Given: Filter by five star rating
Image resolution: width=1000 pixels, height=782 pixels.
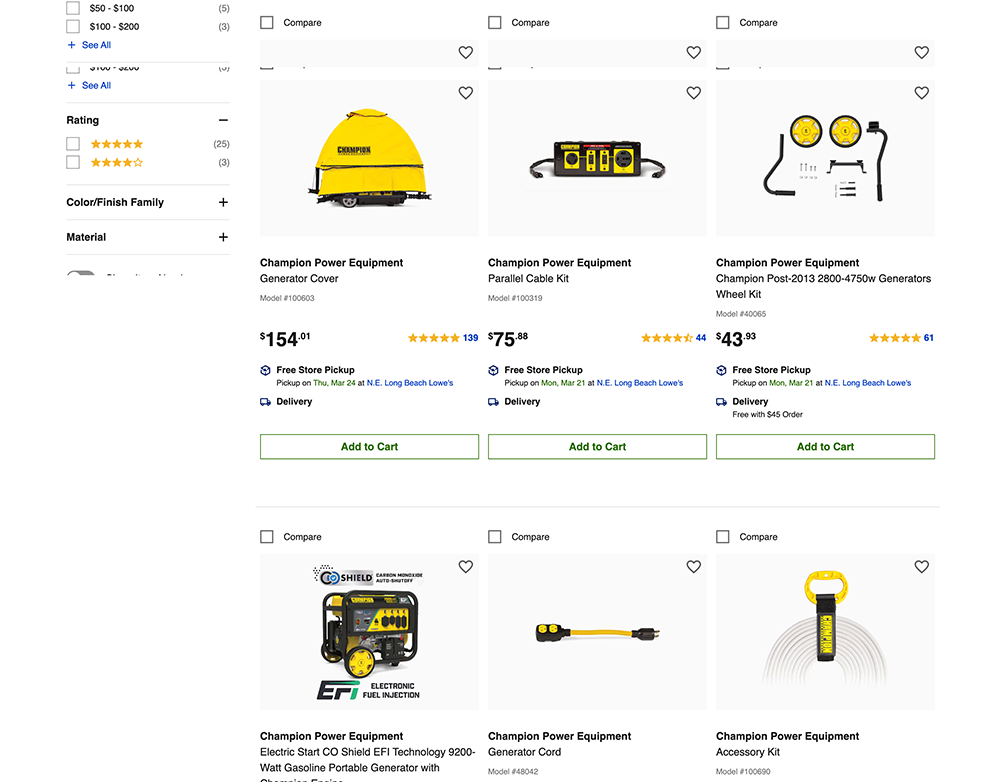Looking at the screenshot, I should (73, 144).
